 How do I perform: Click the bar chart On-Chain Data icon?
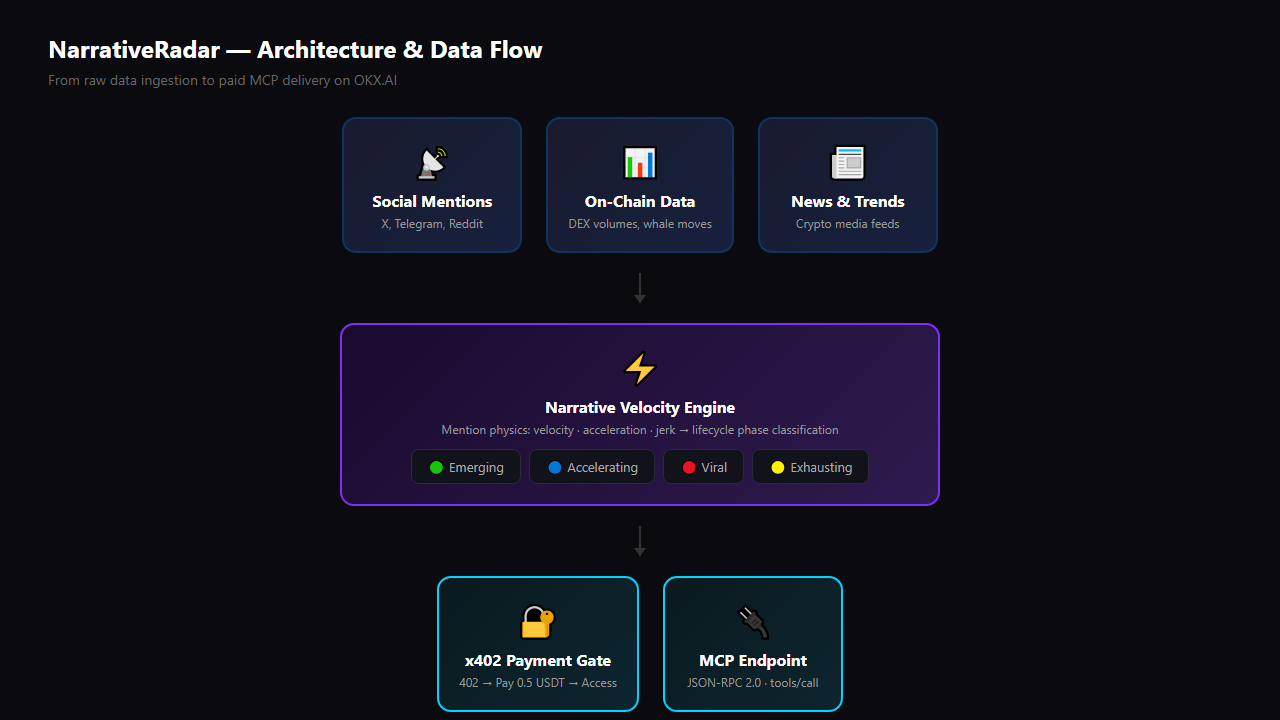640,163
